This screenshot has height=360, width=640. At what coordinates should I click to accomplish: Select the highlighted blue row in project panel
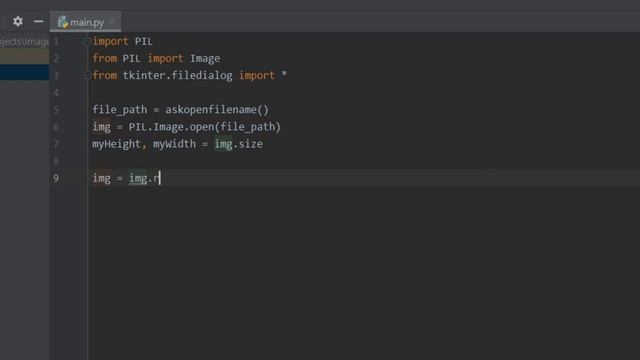(x=24, y=73)
